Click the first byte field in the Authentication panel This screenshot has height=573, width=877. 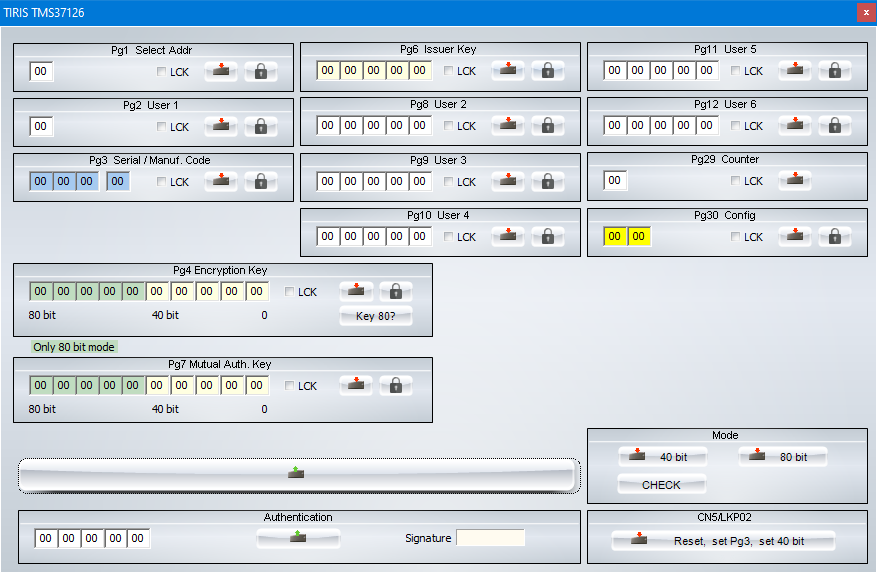pos(45,538)
